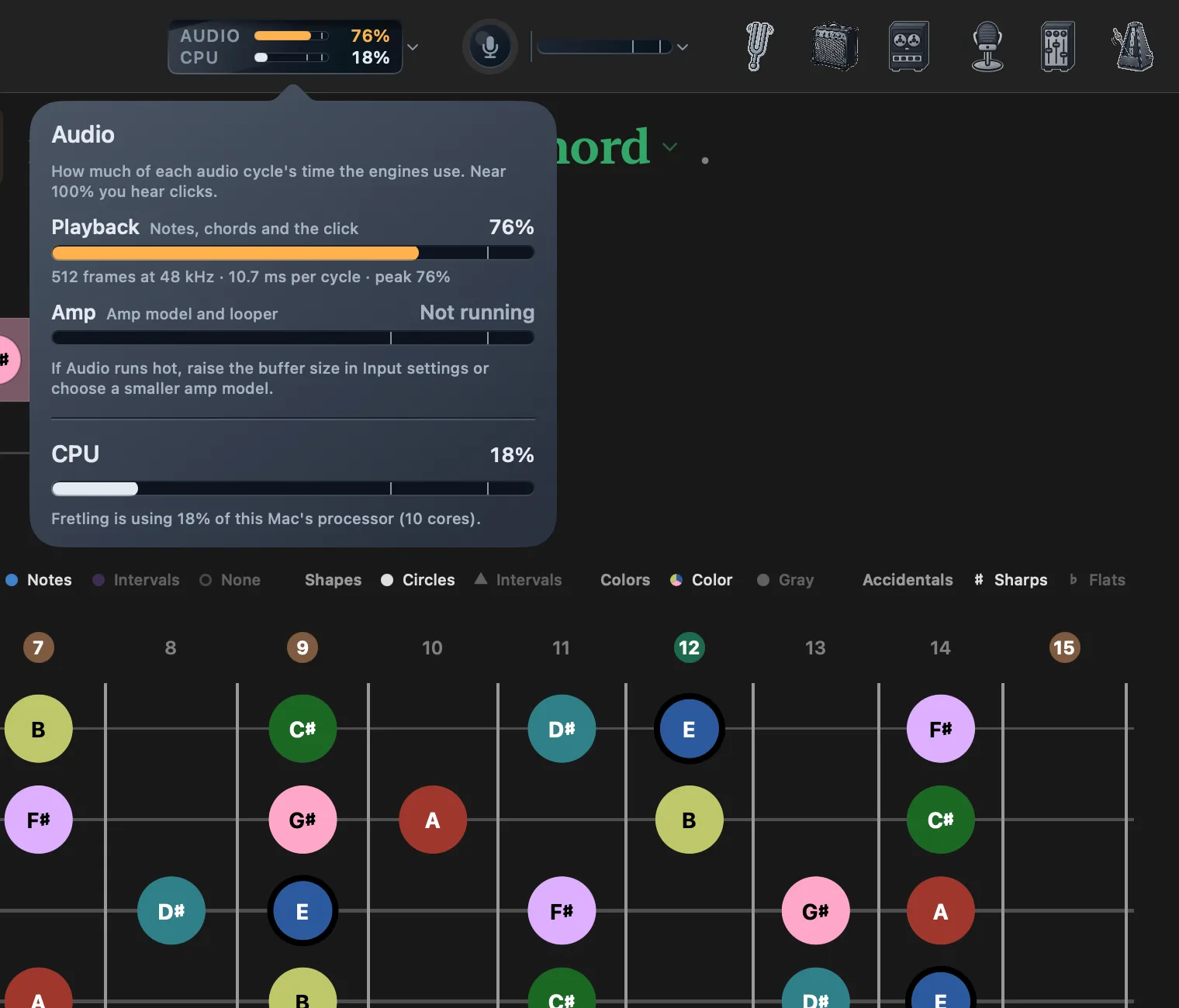
Task: Open the mixer faders tool
Action: 1057,47
